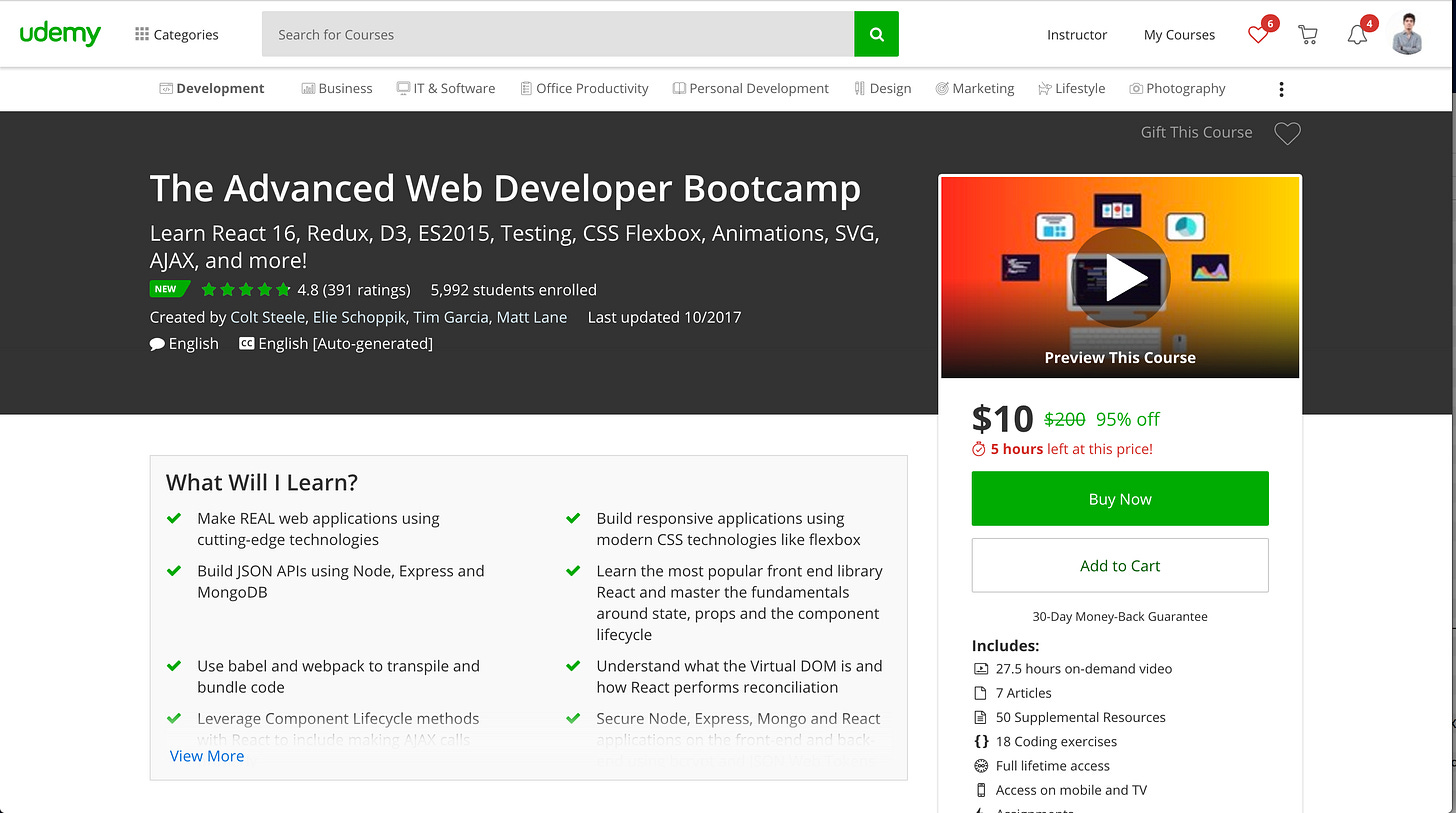Open the shopping cart icon
Image resolution: width=1456 pixels, height=813 pixels.
click(1307, 34)
